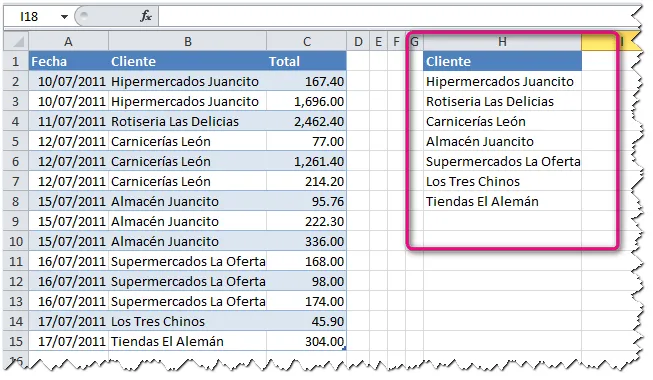Select row 5 header

coord(16,141)
